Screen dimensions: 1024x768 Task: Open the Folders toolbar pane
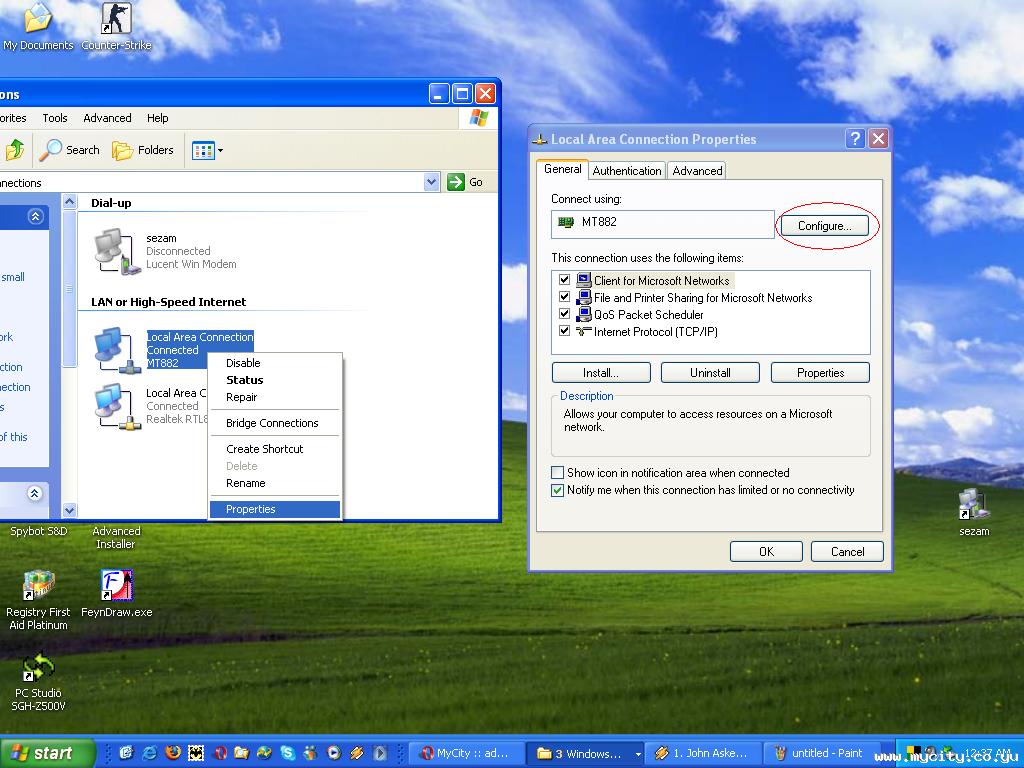143,150
